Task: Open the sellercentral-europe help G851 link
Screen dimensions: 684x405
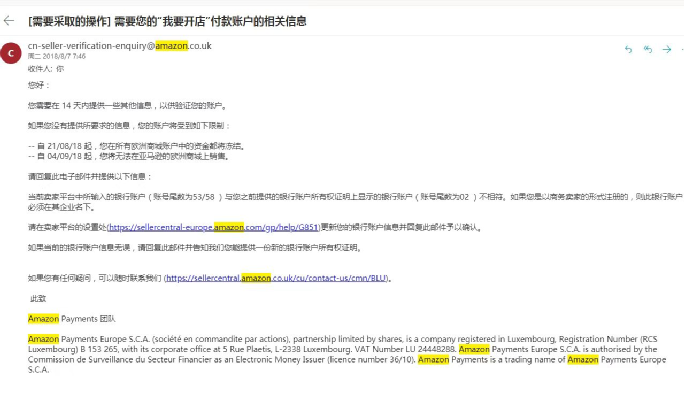Action: click(213, 227)
